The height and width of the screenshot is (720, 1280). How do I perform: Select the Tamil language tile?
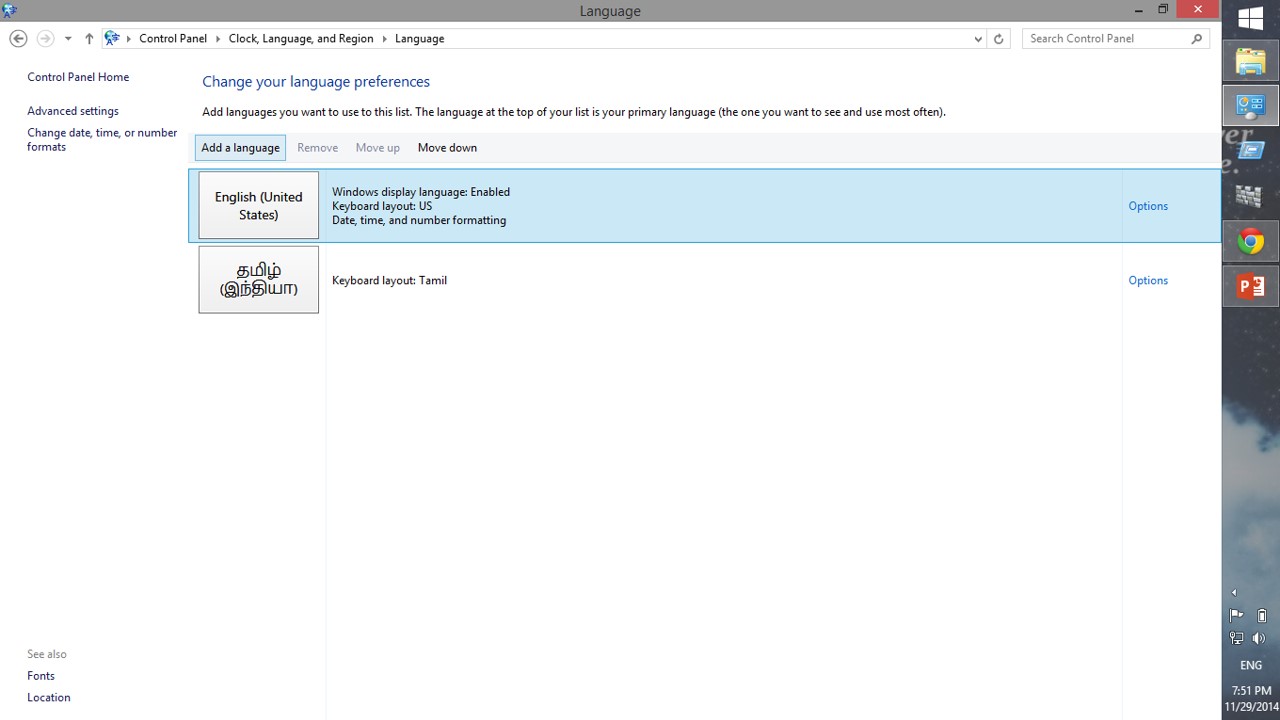(258, 280)
